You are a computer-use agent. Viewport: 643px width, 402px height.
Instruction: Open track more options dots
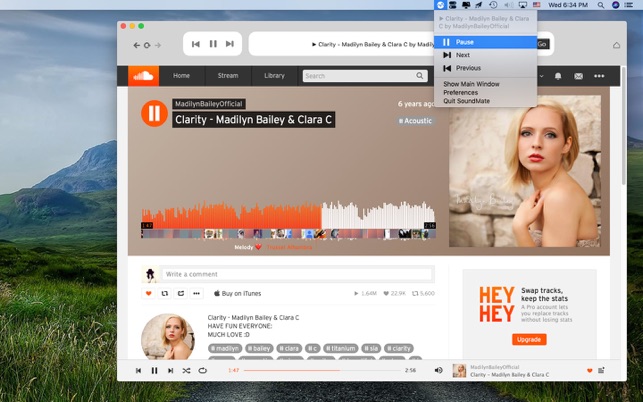197,293
